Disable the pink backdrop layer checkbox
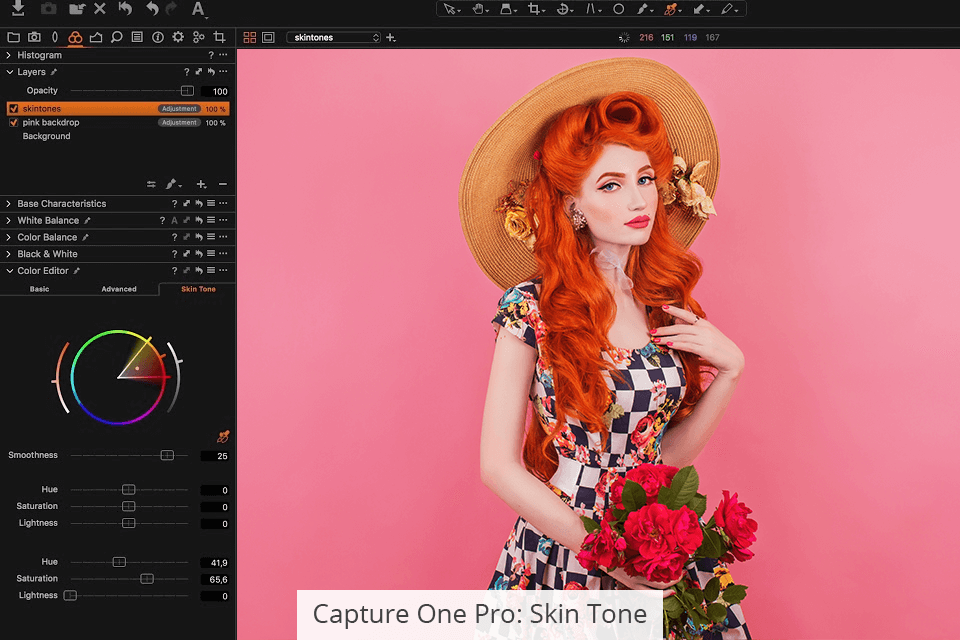This screenshot has height=640, width=960. (x=13, y=122)
